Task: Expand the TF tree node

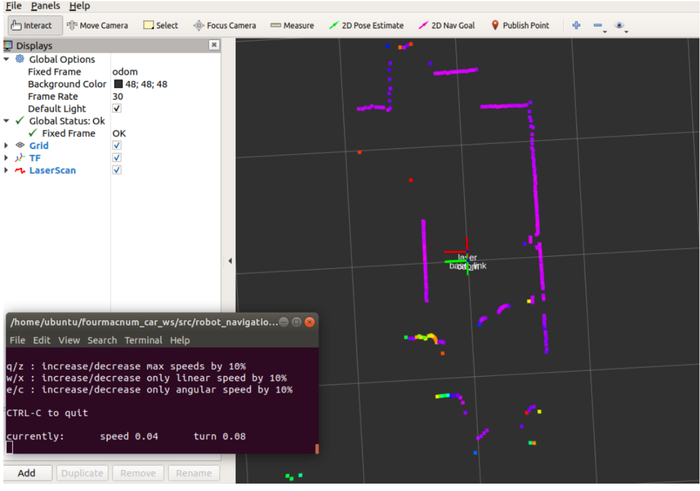Action: point(6,158)
